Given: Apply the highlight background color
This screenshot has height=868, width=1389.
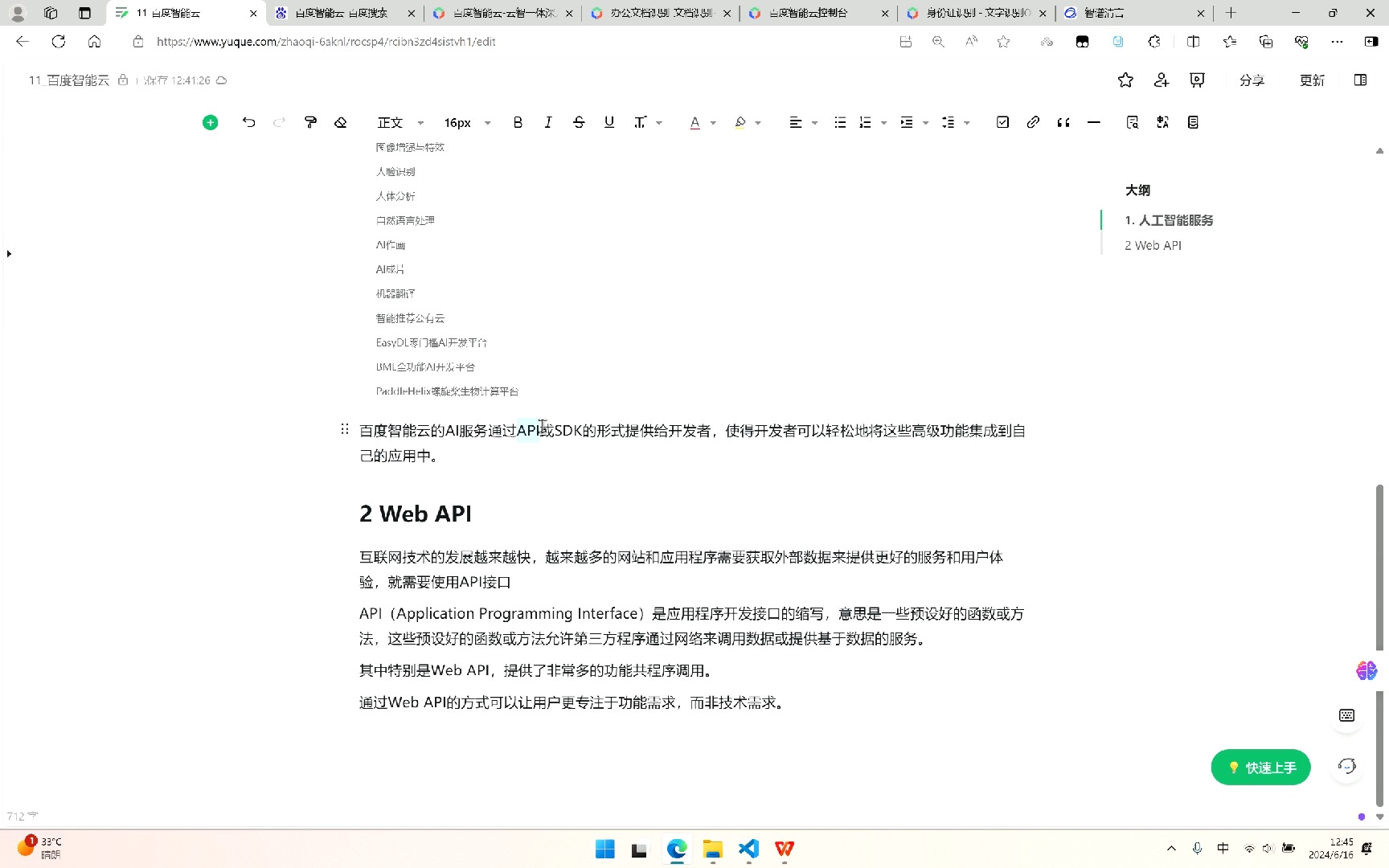Looking at the screenshot, I should tap(740, 122).
